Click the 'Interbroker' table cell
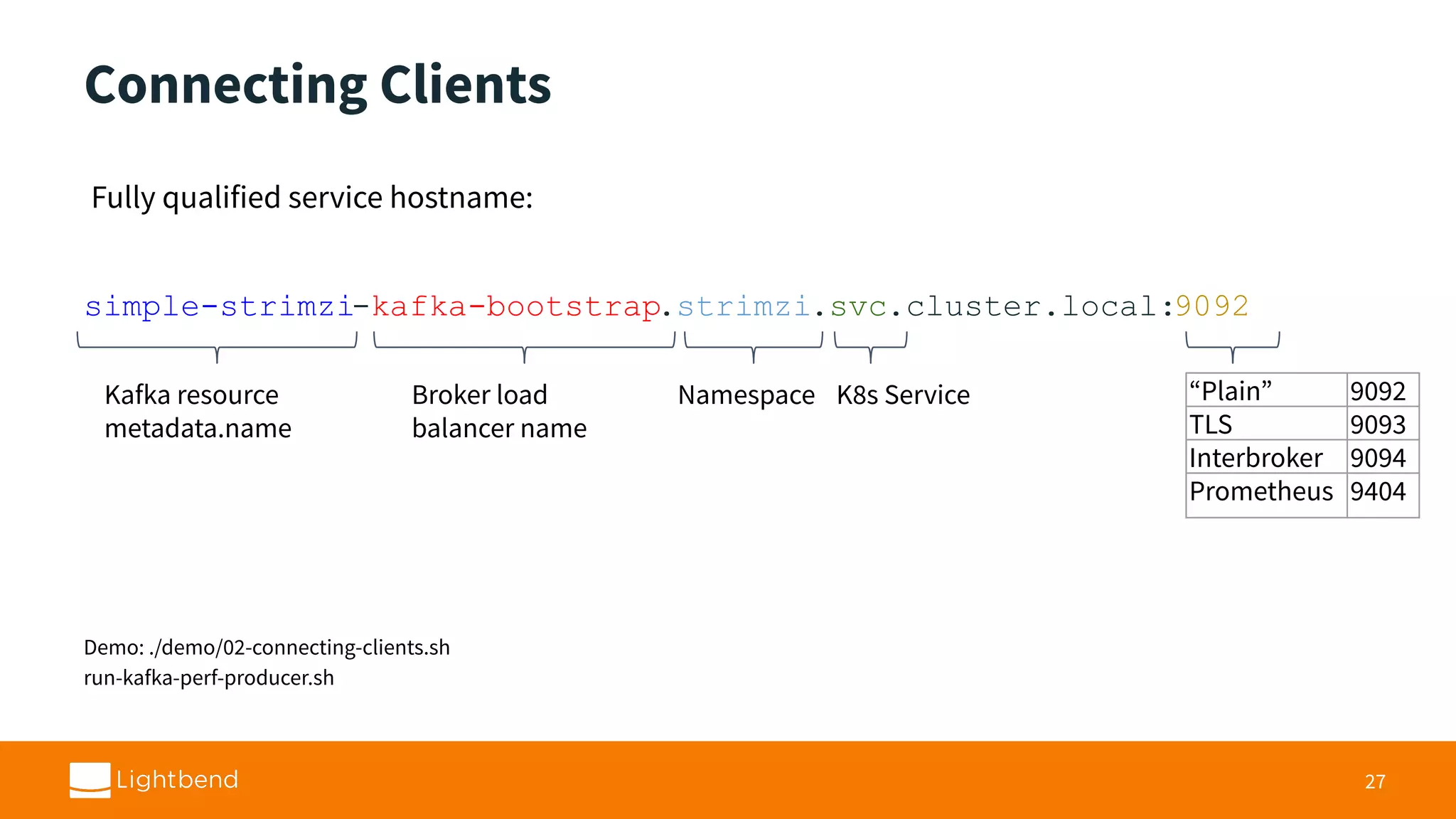This screenshot has height=819, width=1456. 1266,457
